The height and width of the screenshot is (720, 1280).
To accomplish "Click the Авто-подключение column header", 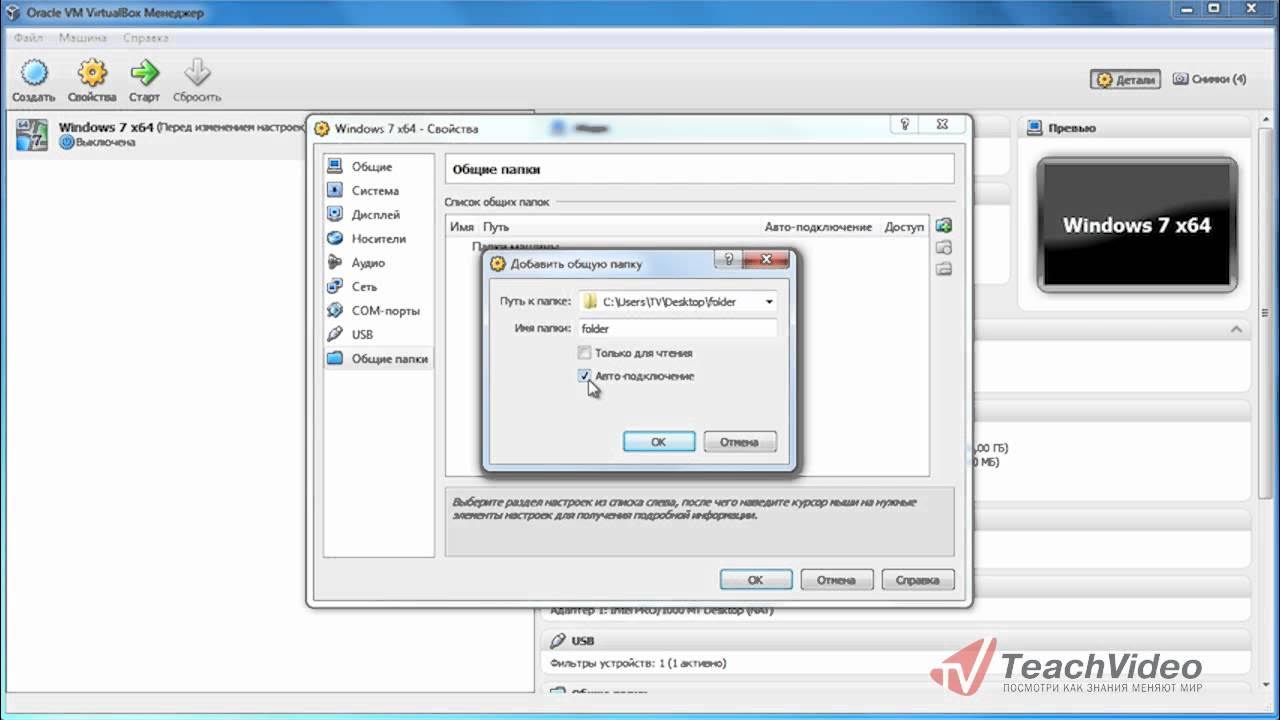I will [818, 227].
